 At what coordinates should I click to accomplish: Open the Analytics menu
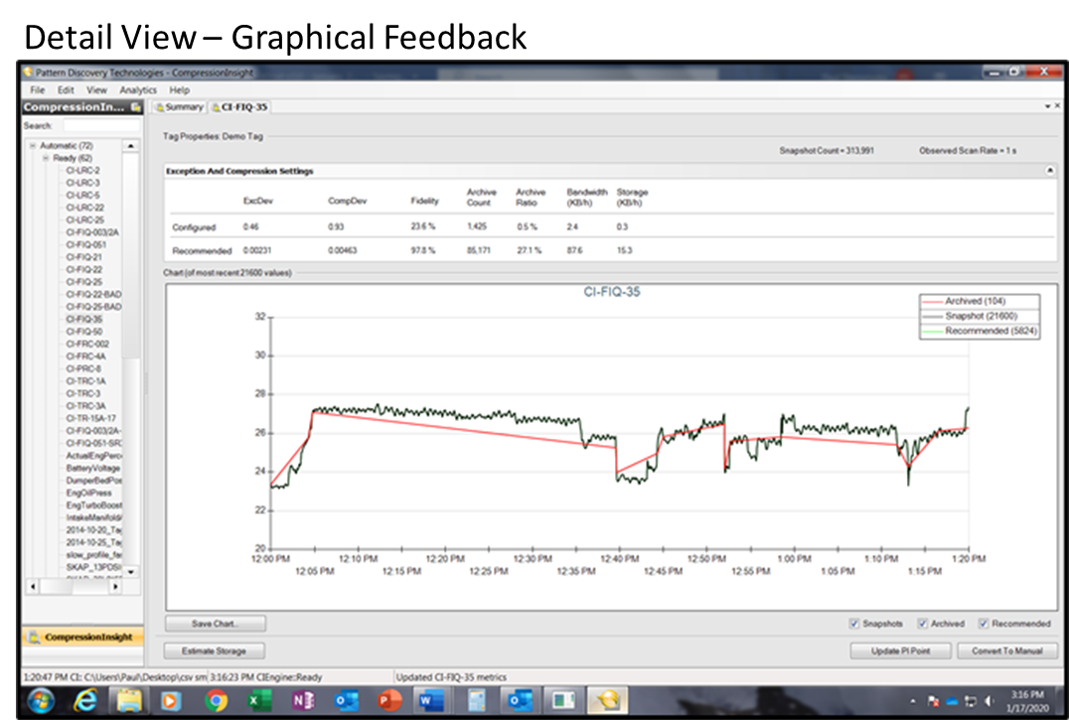(x=138, y=90)
